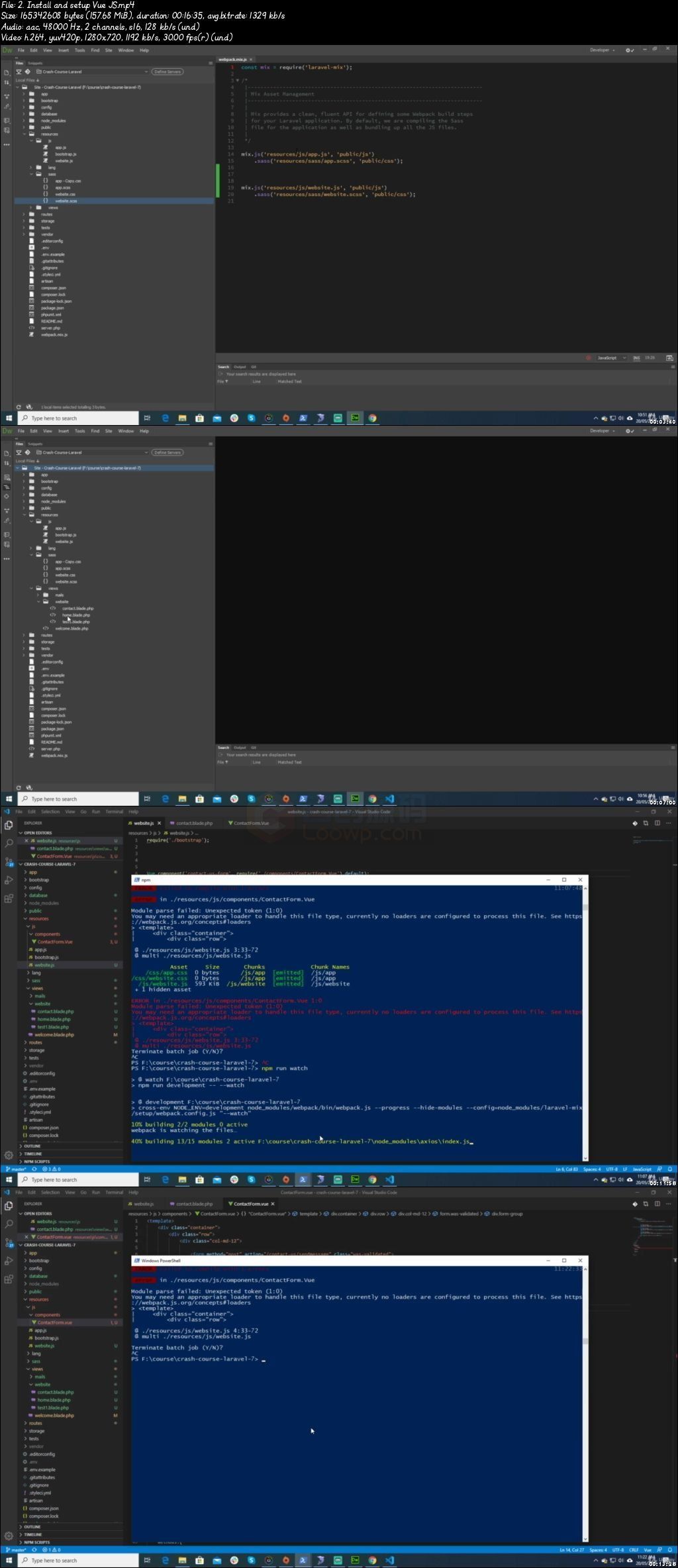Expand the views folder in the Files panel beside the webpack.mix.js editor
The width and height of the screenshot is (678, 1568).
(x=31, y=207)
